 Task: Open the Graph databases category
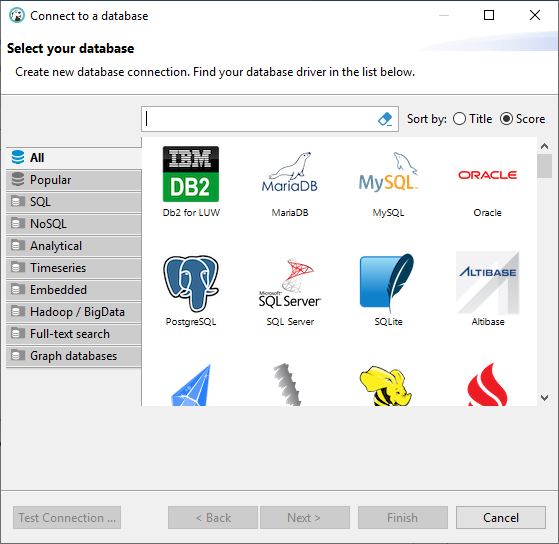[x=74, y=355]
